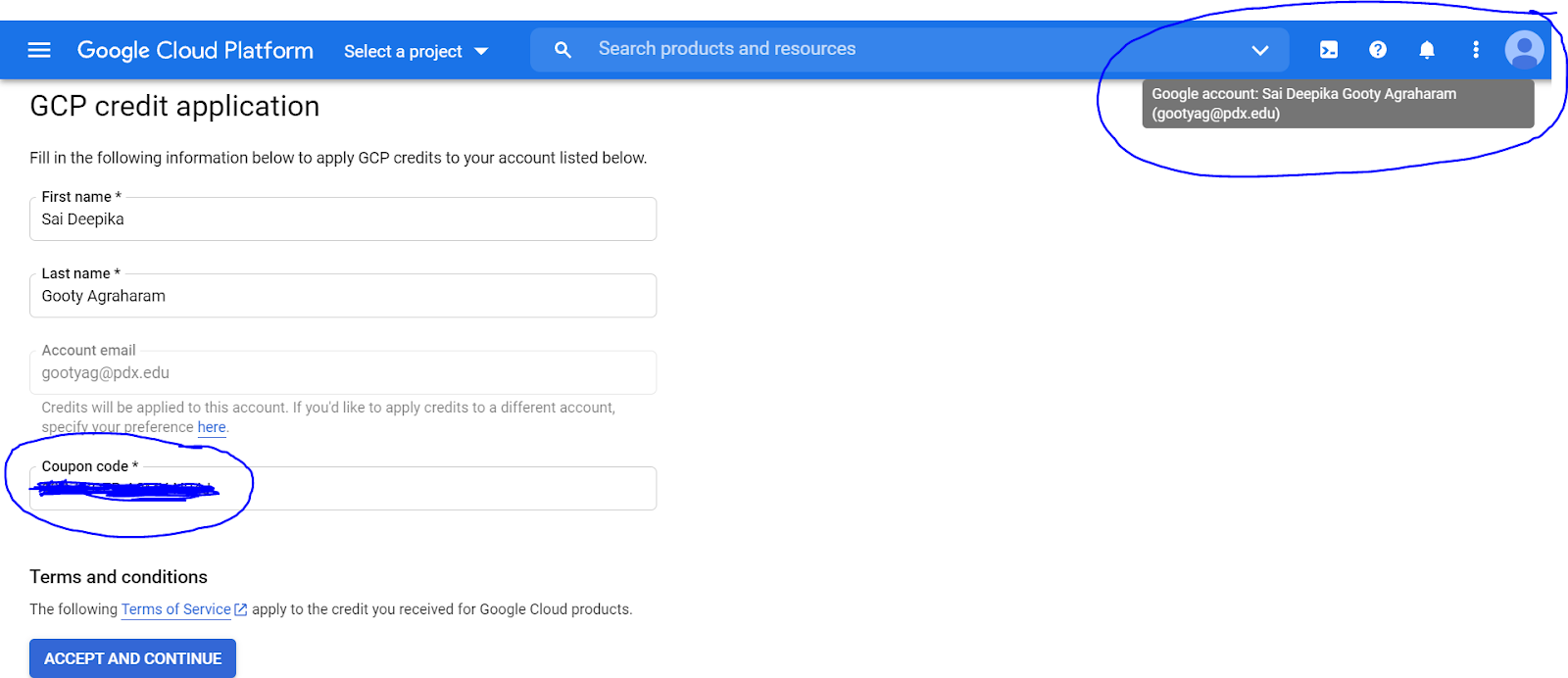Click the search magnifier icon
This screenshot has height=678, width=1568.
point(563,49)
